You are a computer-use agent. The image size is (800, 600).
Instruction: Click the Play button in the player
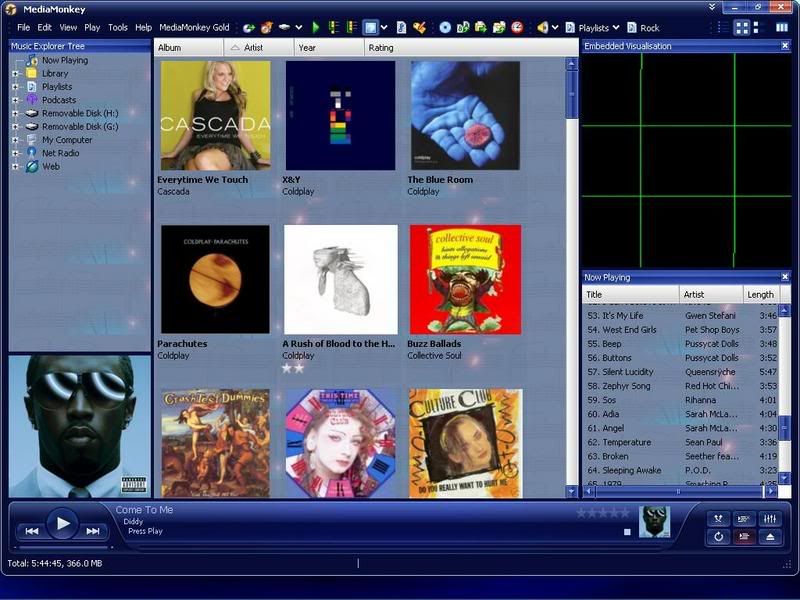pyautogui.click(x=62, y=523)
